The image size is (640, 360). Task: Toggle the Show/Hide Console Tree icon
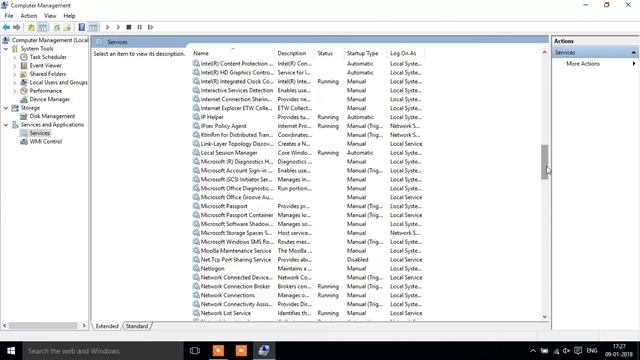pos(42,27)
